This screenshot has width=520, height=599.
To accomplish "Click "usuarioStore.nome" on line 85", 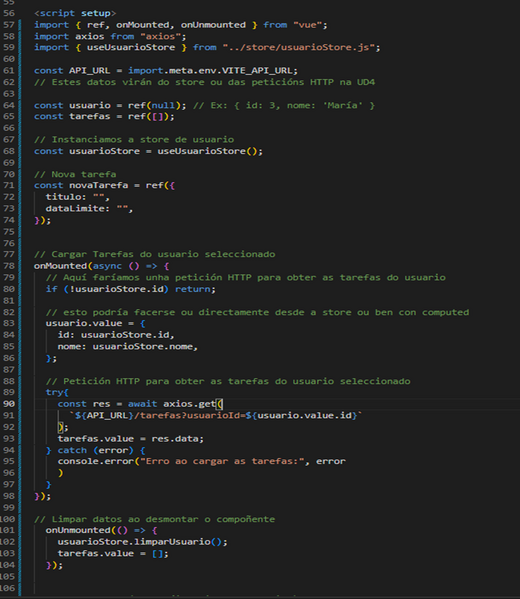I will (143, 346).
